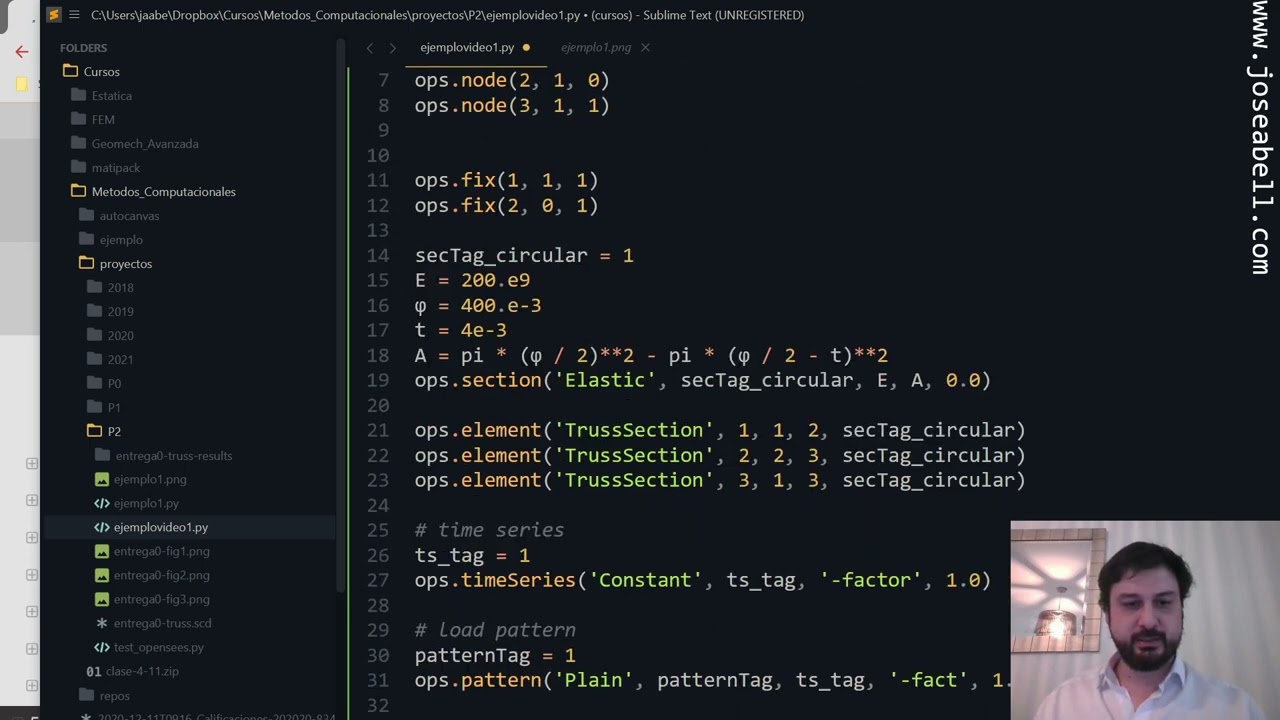The image size is (1280, 720).
Task: Click the folder icon beside 2018
Action: coord(94,288)
